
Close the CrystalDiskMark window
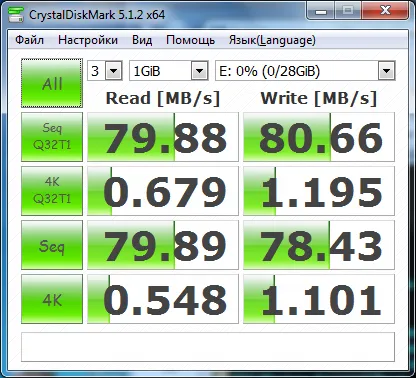(x=385, y=12)
